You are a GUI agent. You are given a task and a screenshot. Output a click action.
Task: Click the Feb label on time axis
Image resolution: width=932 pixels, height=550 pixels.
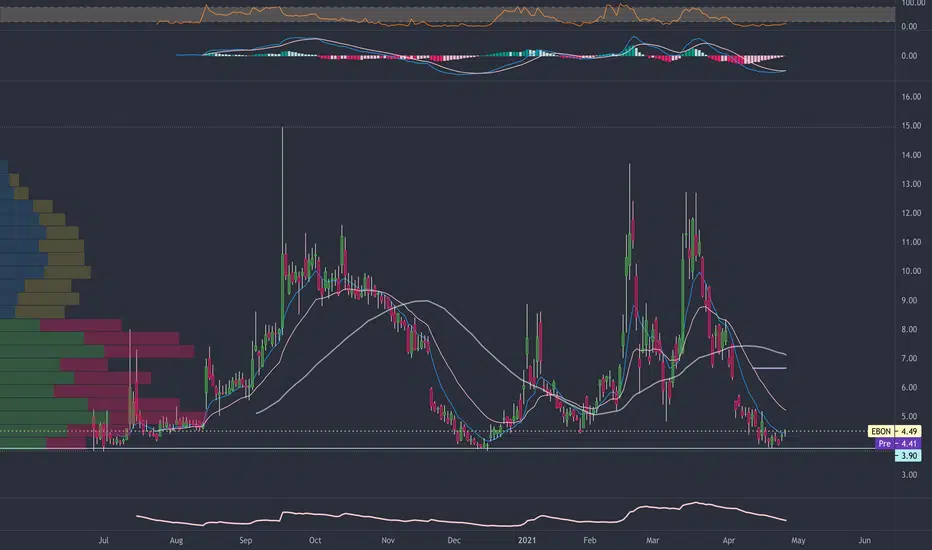[x=590, y=540]
